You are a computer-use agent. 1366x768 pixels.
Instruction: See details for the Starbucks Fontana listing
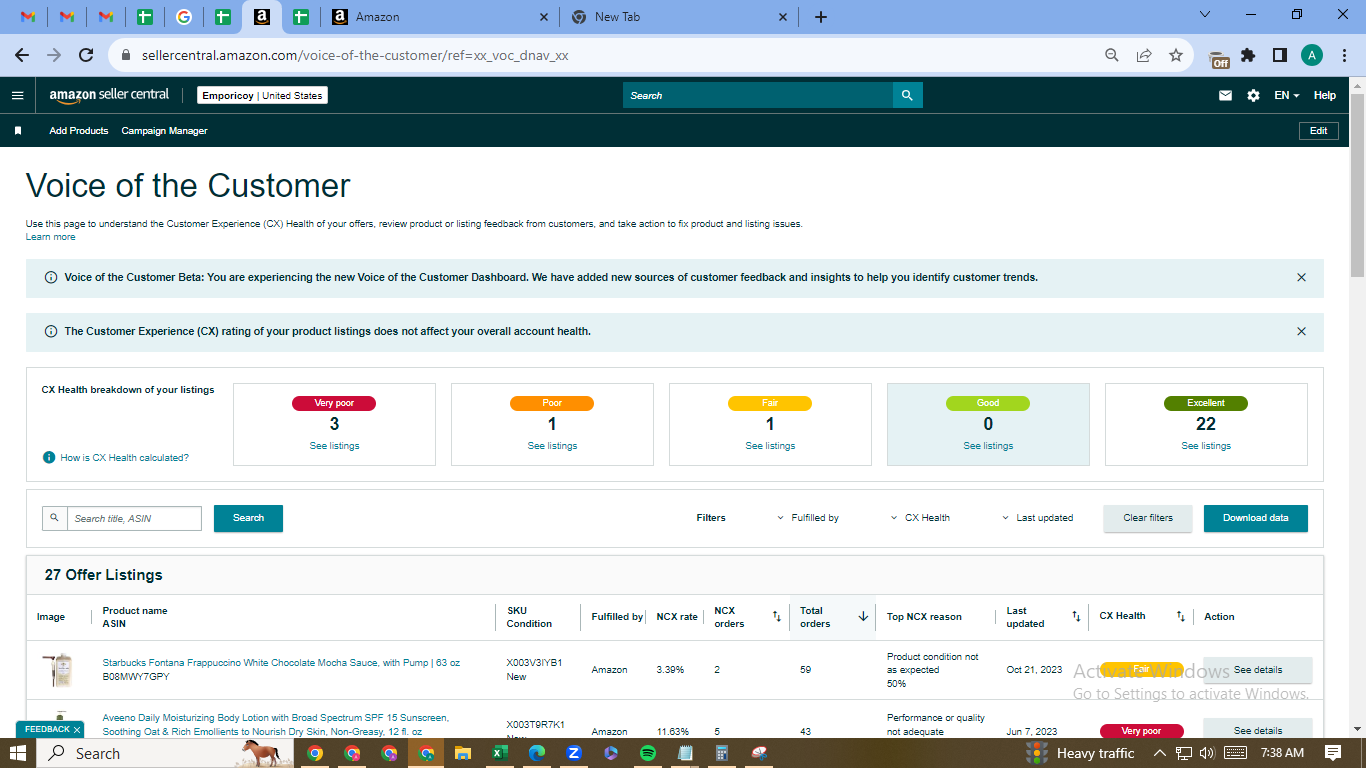coord(1258,670)
